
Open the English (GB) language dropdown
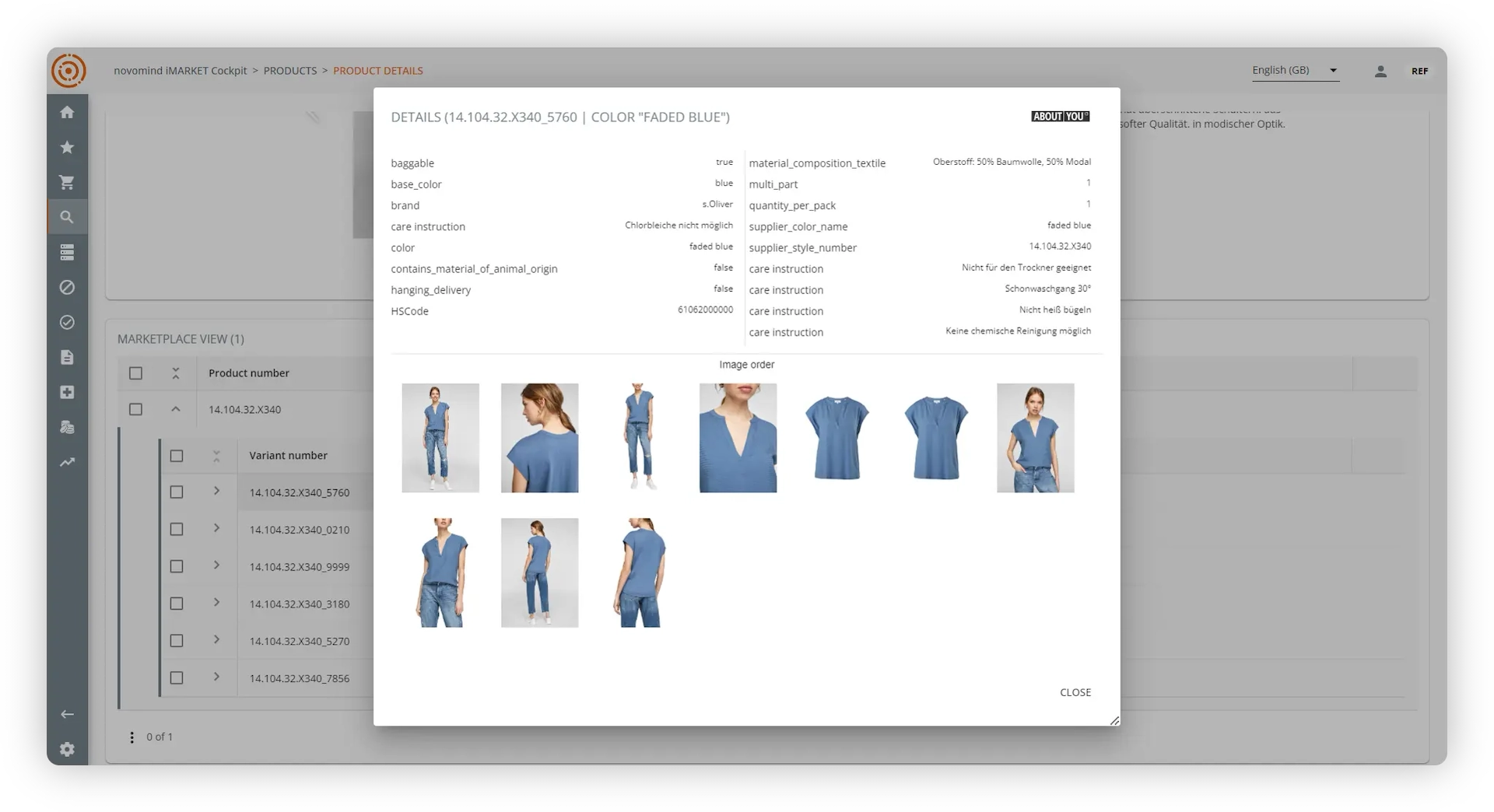1295,70
